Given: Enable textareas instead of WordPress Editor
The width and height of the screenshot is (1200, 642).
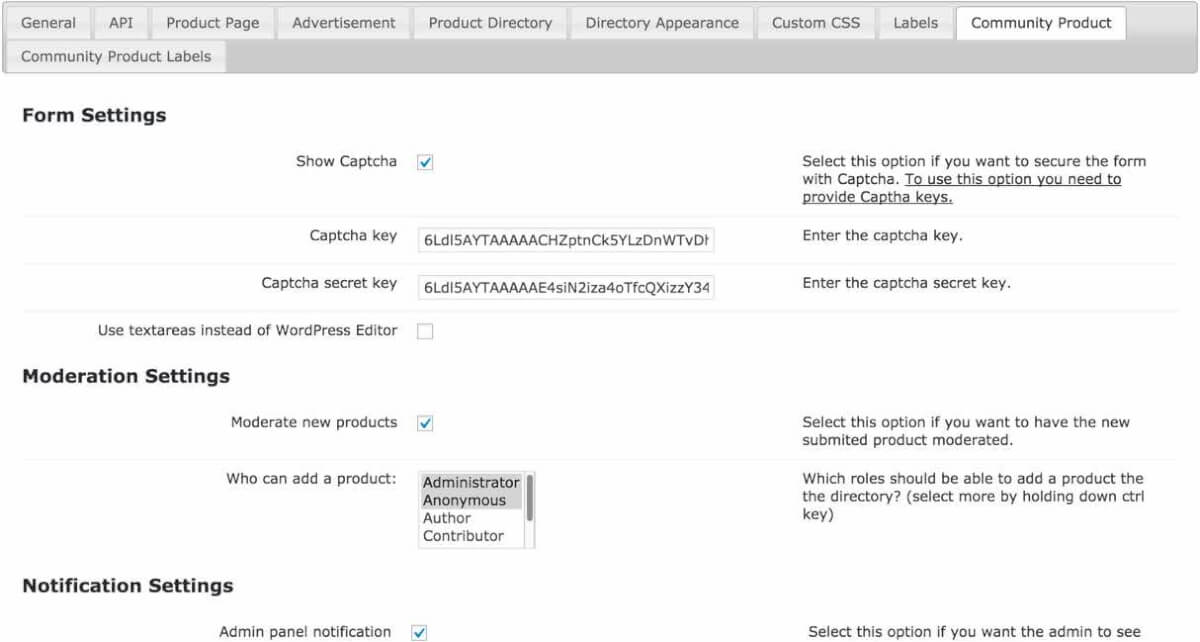Looking at the screenshot, I should tap(425, 331).
